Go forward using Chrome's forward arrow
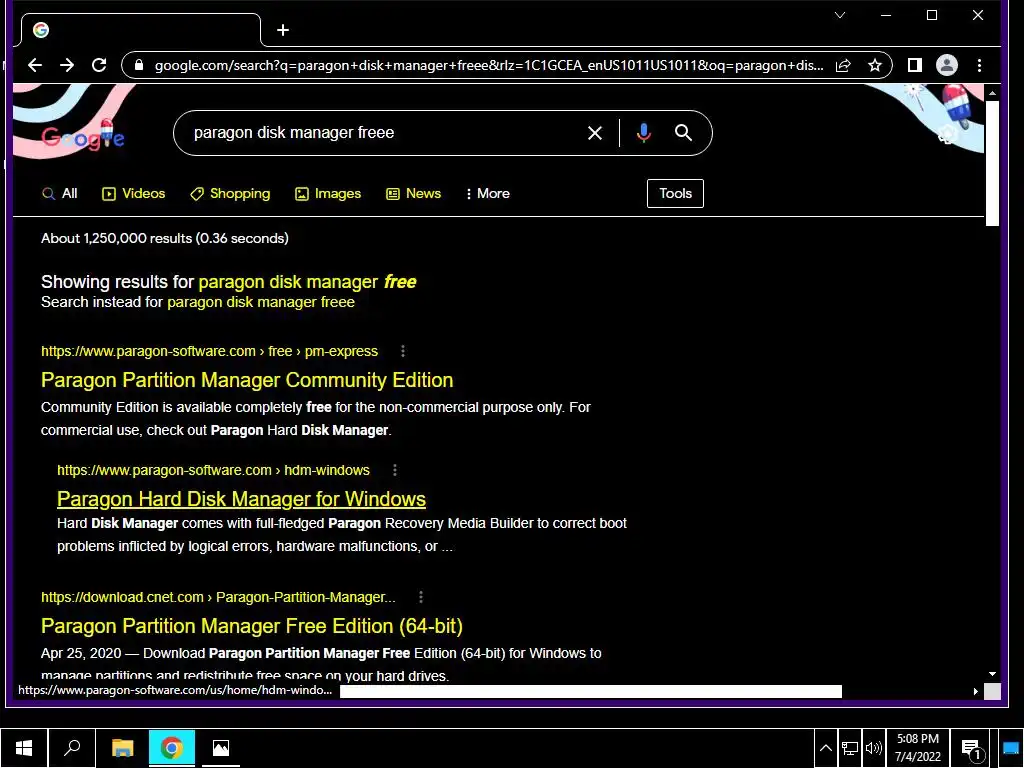This screenshot has height=768, width=1024. pyautogui.click(x=67, y=65)
